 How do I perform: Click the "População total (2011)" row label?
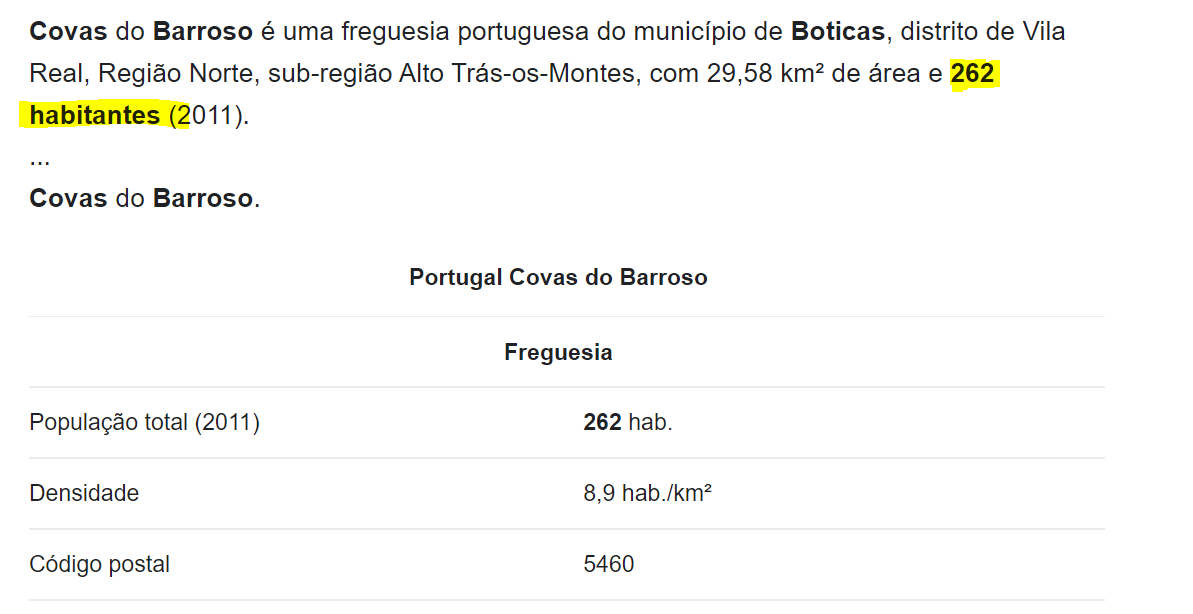[144, 423]
